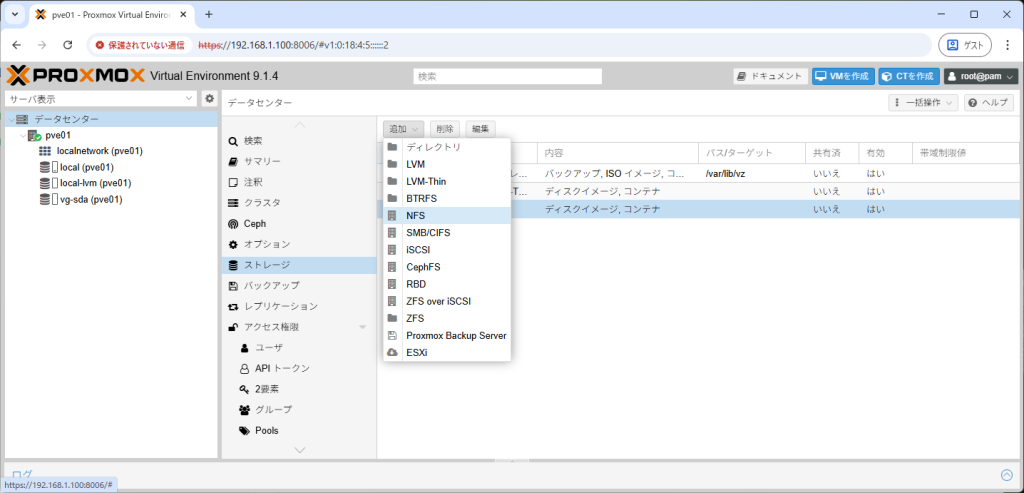Image resolution: width=1024 pixels, height=493 pixels.
Task: Choose ディレクトリ storage type
Action: pyautogui.click(x=447, y=147)
